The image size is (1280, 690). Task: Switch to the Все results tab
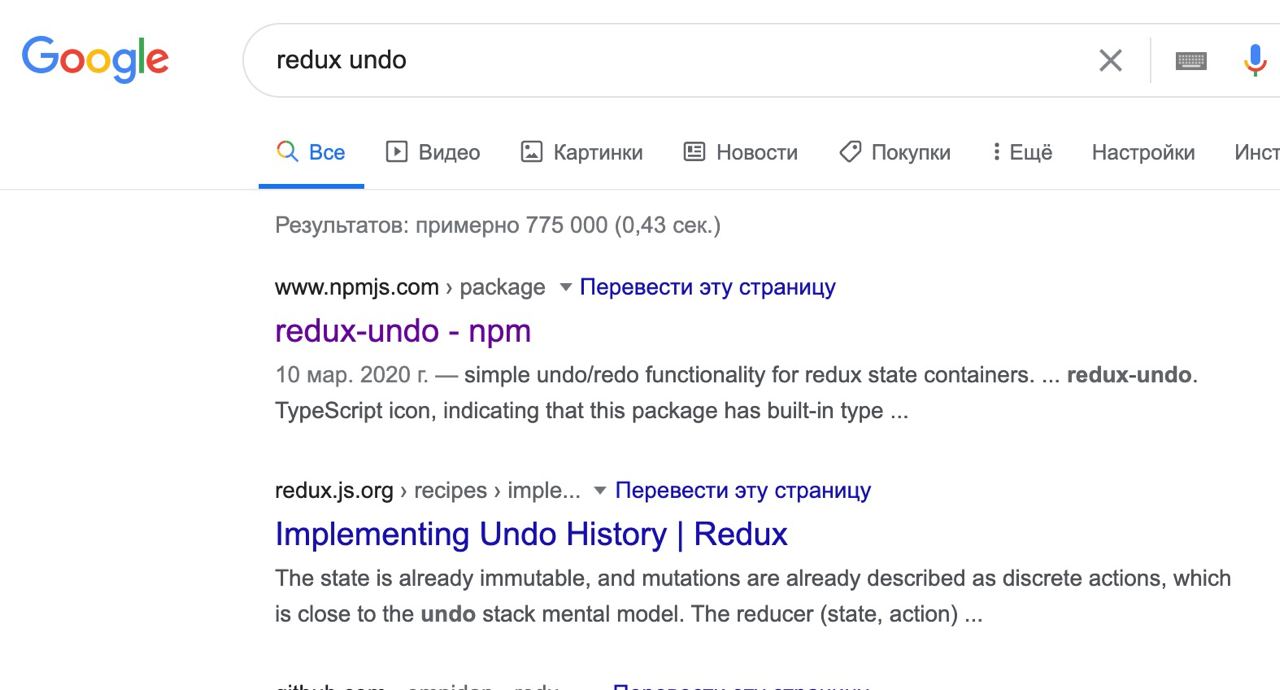[x=311, y=152]
